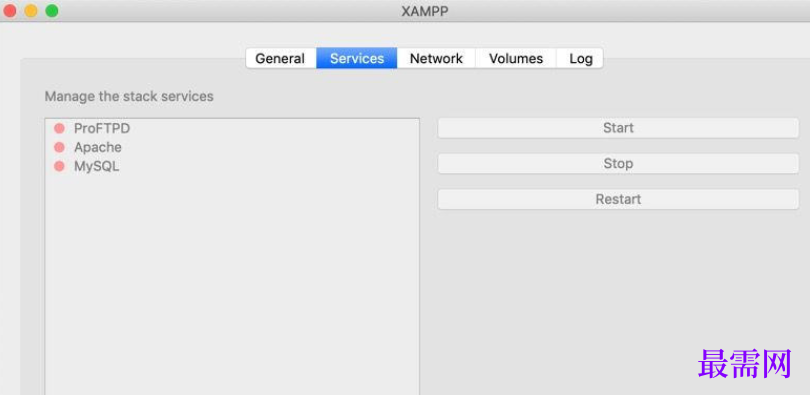810x395 pixels.
Task: Maximize the XAMPP window with green button
Action: point(52,10)
